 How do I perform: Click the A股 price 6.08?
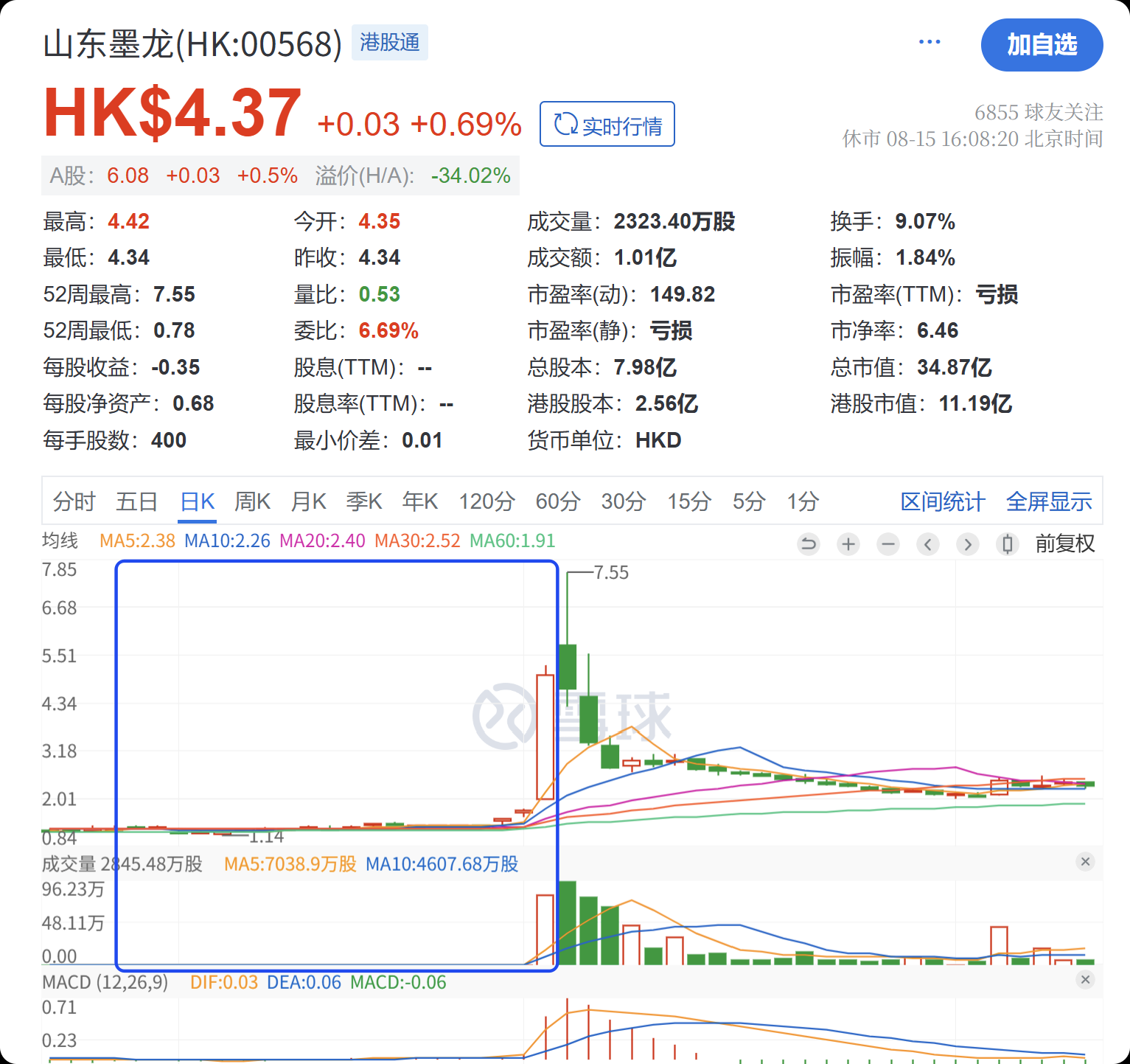coord(128,175)
